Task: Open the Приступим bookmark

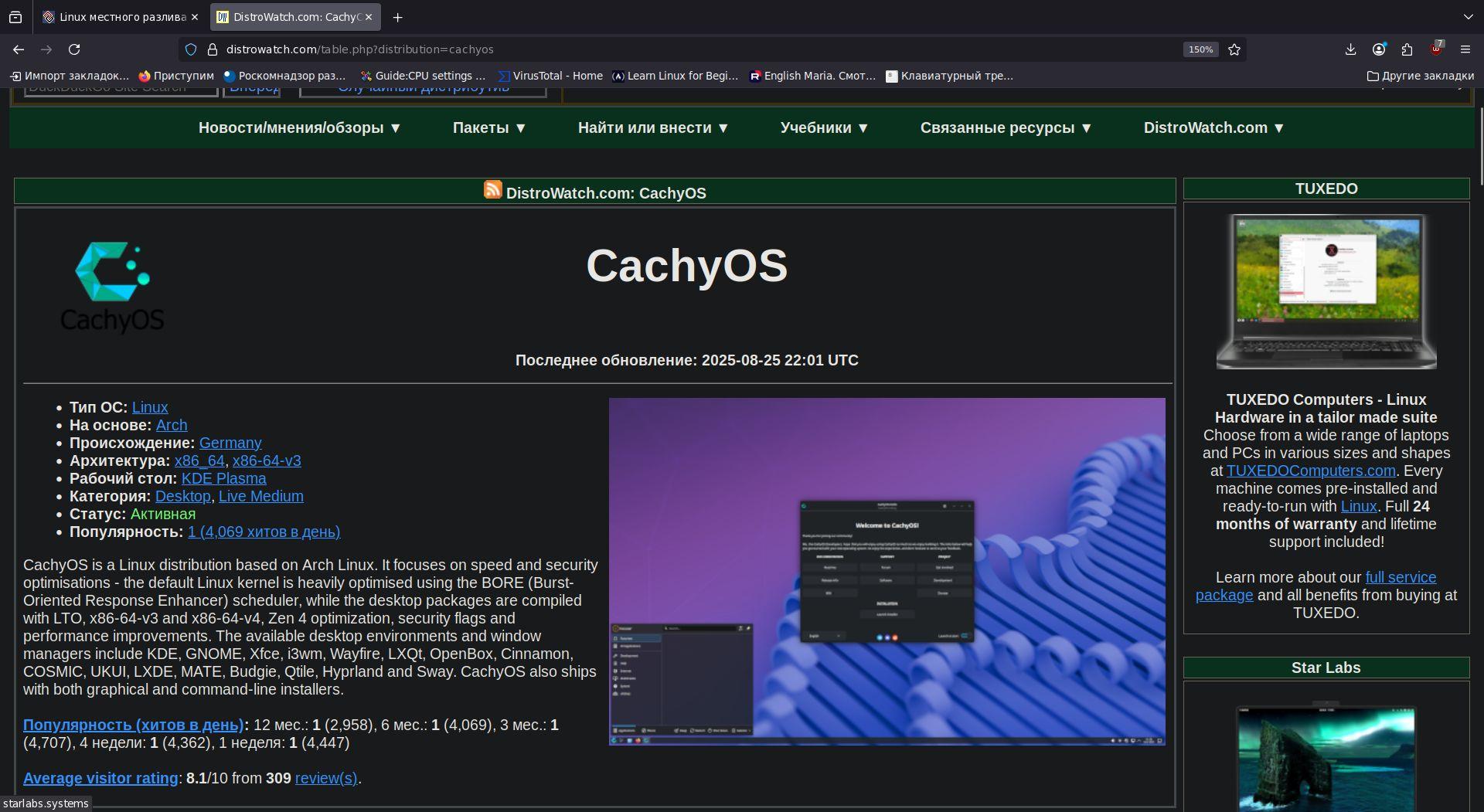Action: (176, 76)
